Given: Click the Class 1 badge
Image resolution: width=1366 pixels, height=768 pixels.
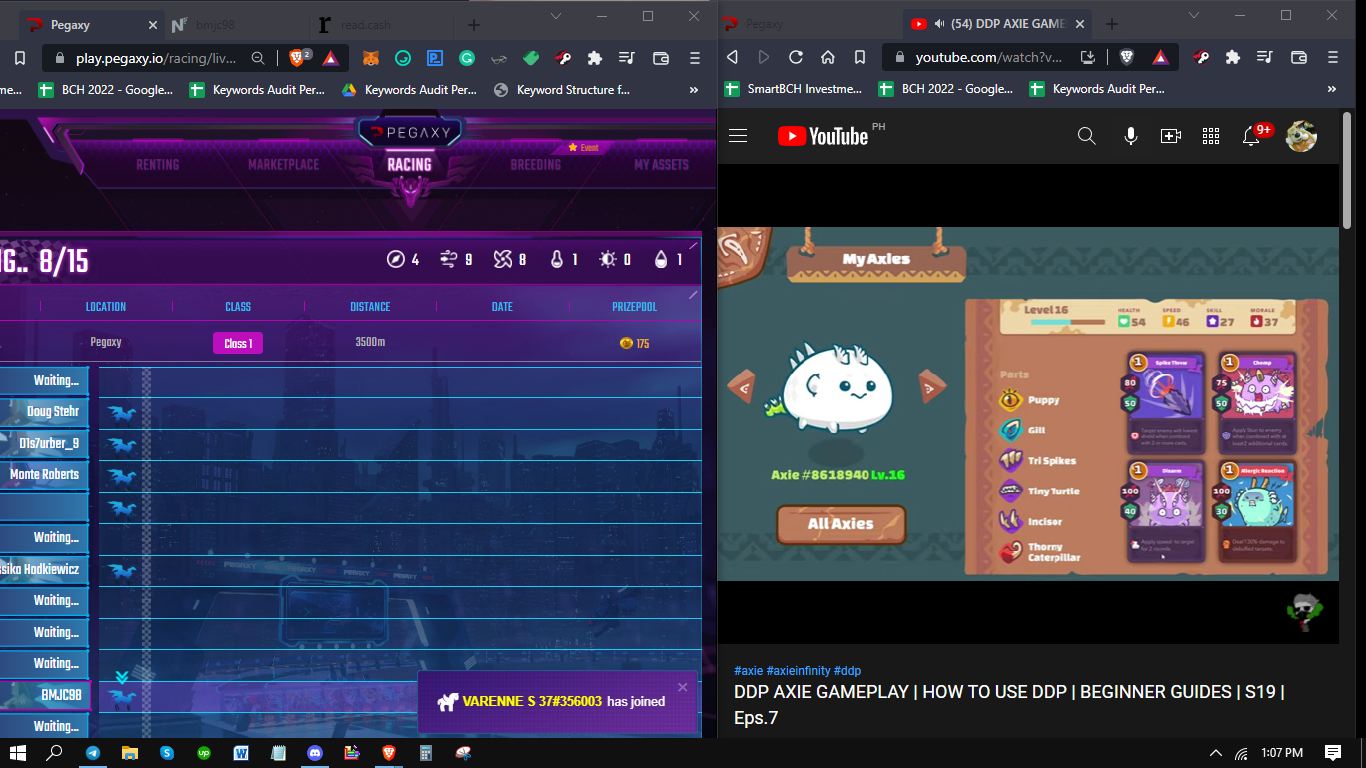Looking at the screenshot, I should (x=238, y=343).
